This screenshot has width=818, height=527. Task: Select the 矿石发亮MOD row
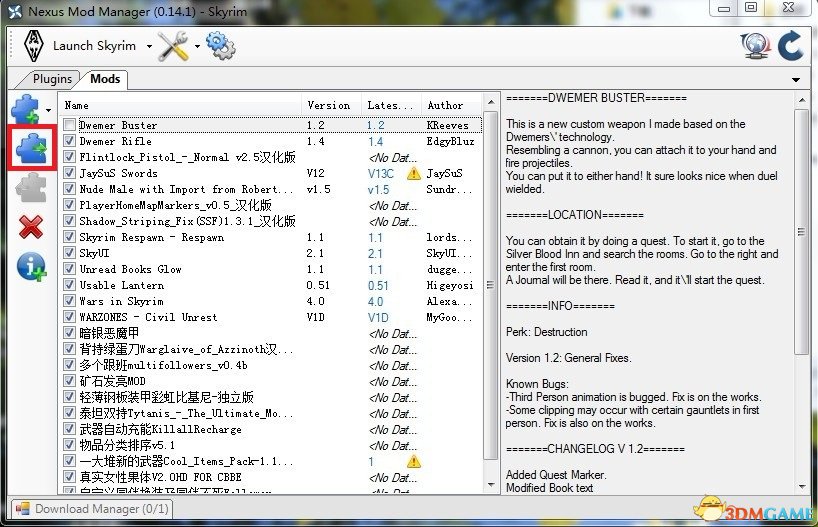(x=271, y=381)
